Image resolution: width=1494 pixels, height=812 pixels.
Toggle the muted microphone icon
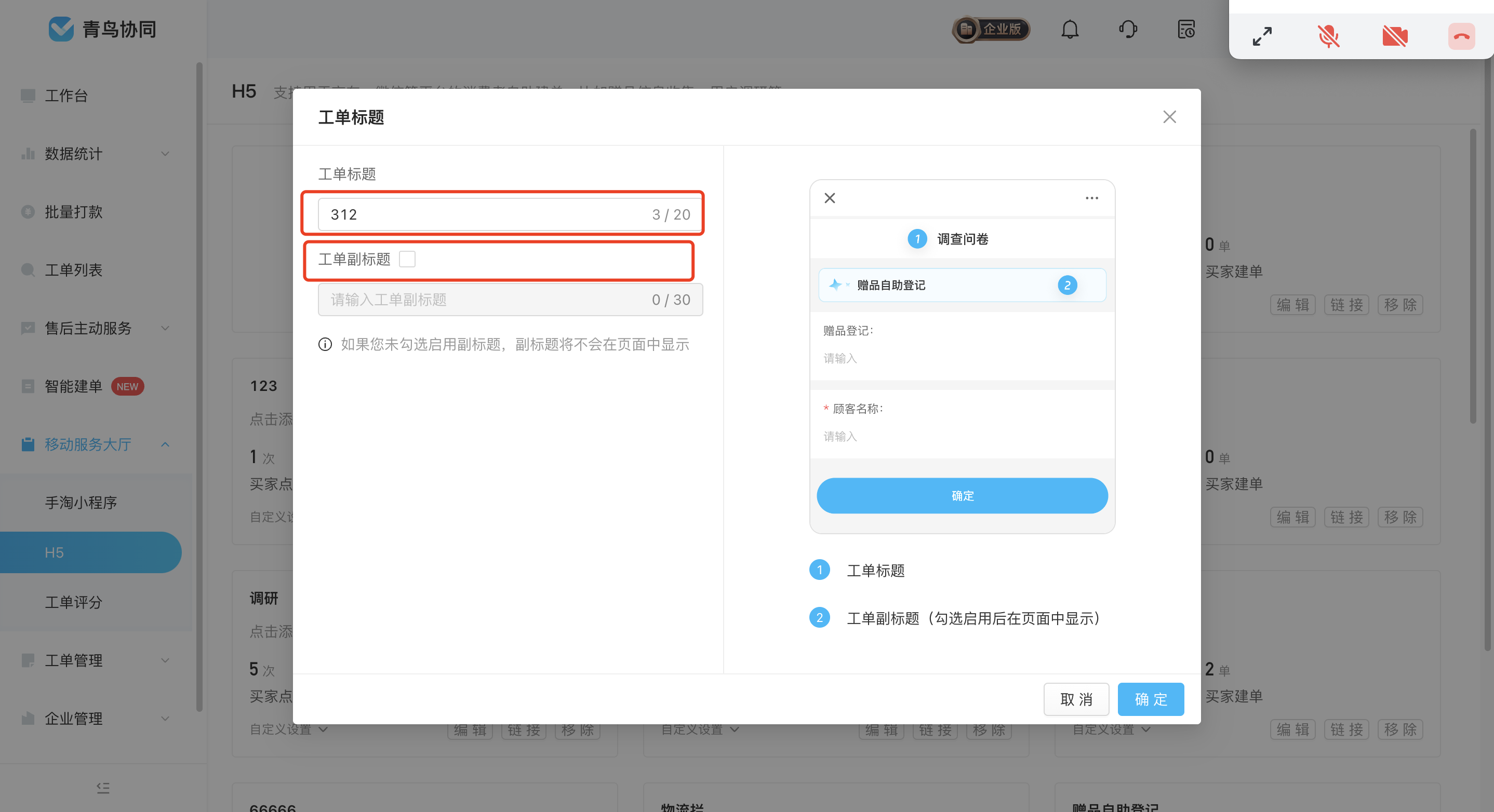point(1328,36)
